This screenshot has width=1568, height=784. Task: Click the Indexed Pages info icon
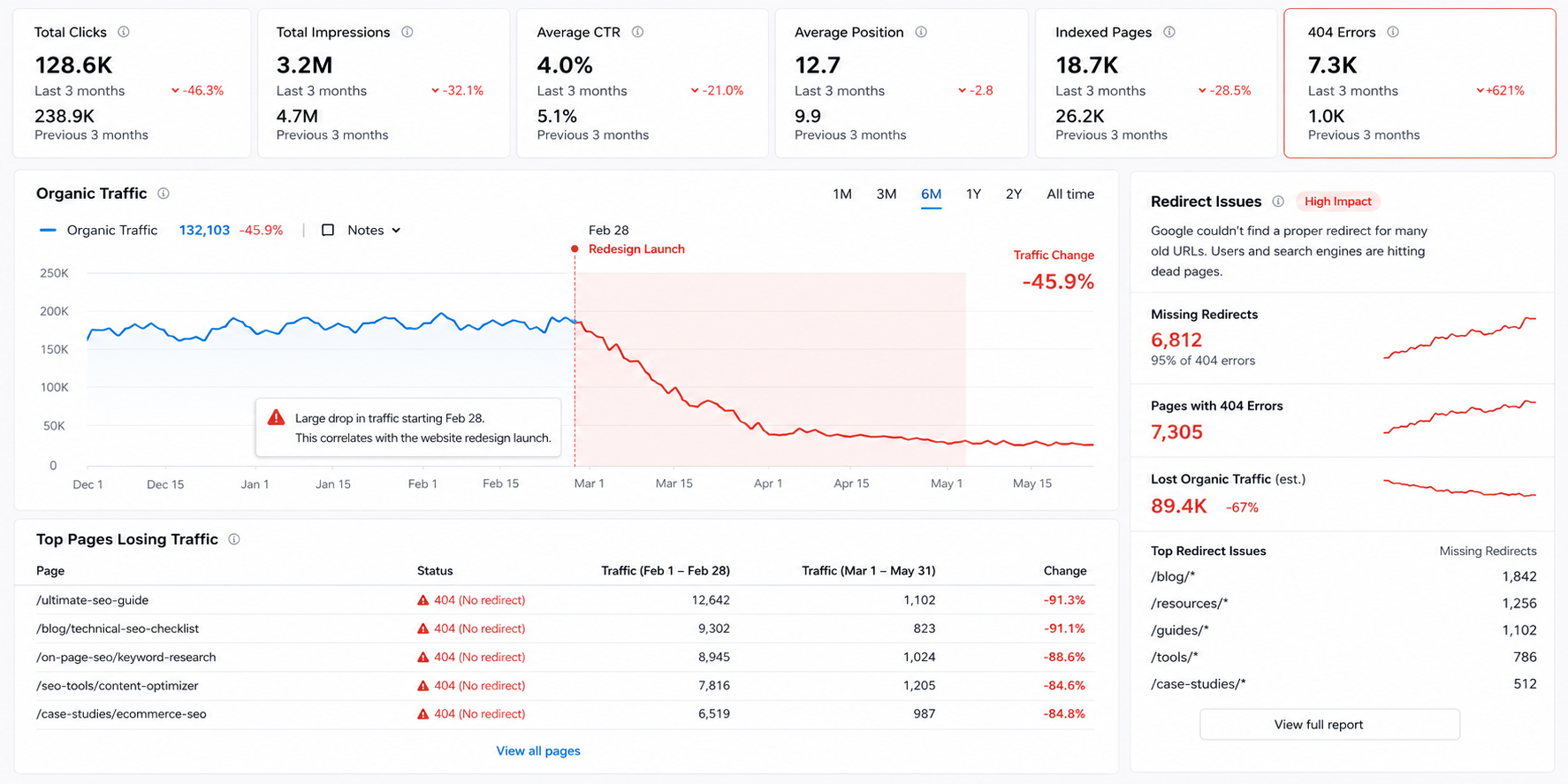coord(1169,32)
